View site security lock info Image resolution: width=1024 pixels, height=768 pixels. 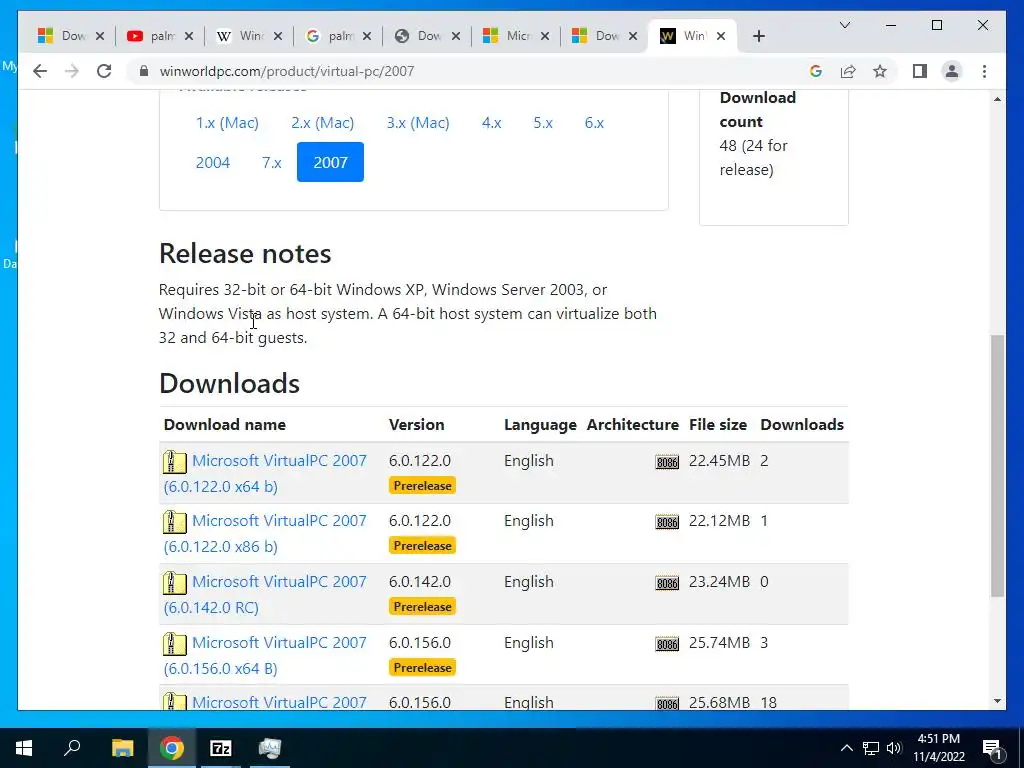pyautogui.click(x=144, y=71)
